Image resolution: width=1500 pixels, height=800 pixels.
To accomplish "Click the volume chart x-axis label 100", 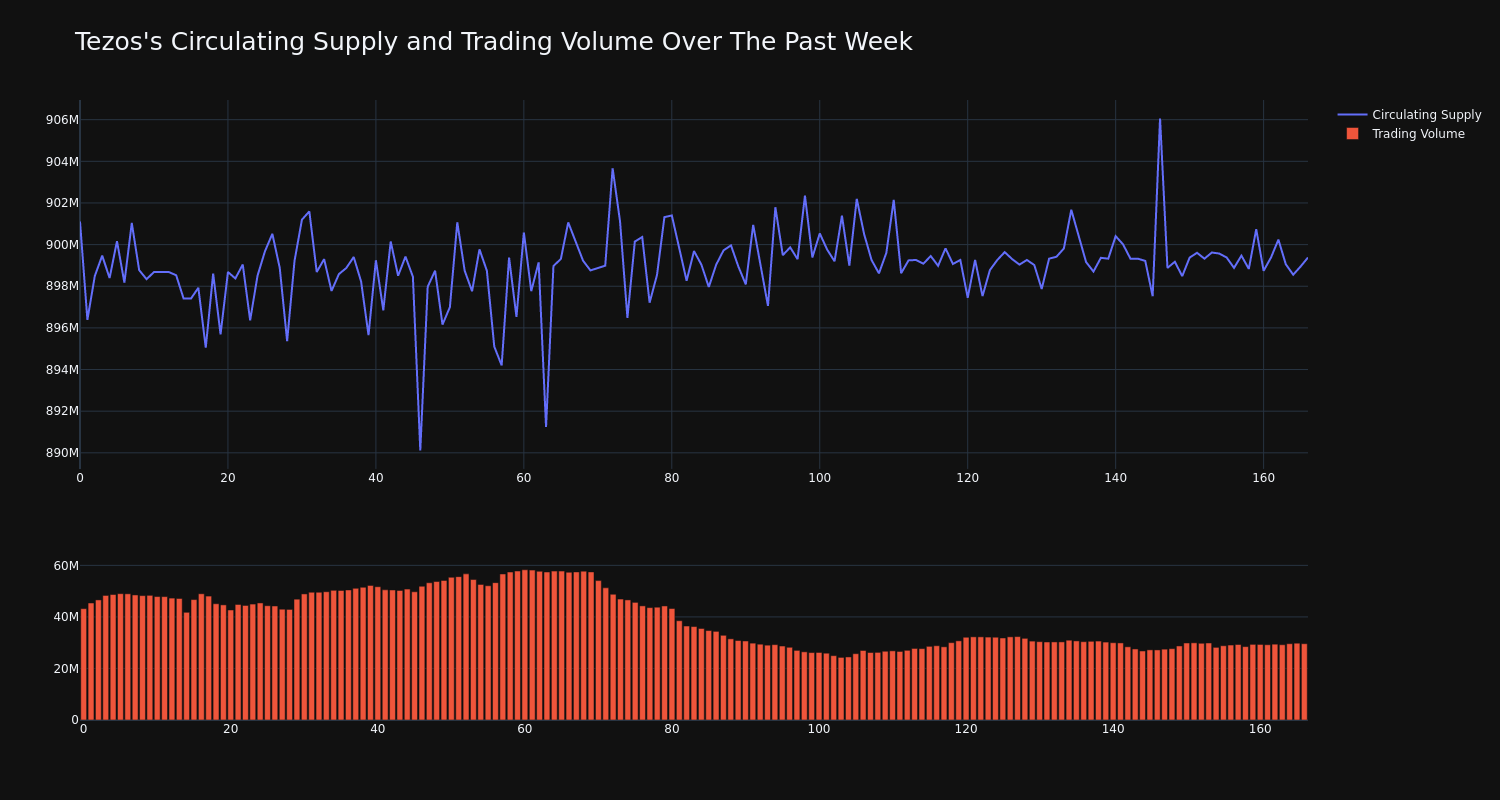I will coord(819,729).
